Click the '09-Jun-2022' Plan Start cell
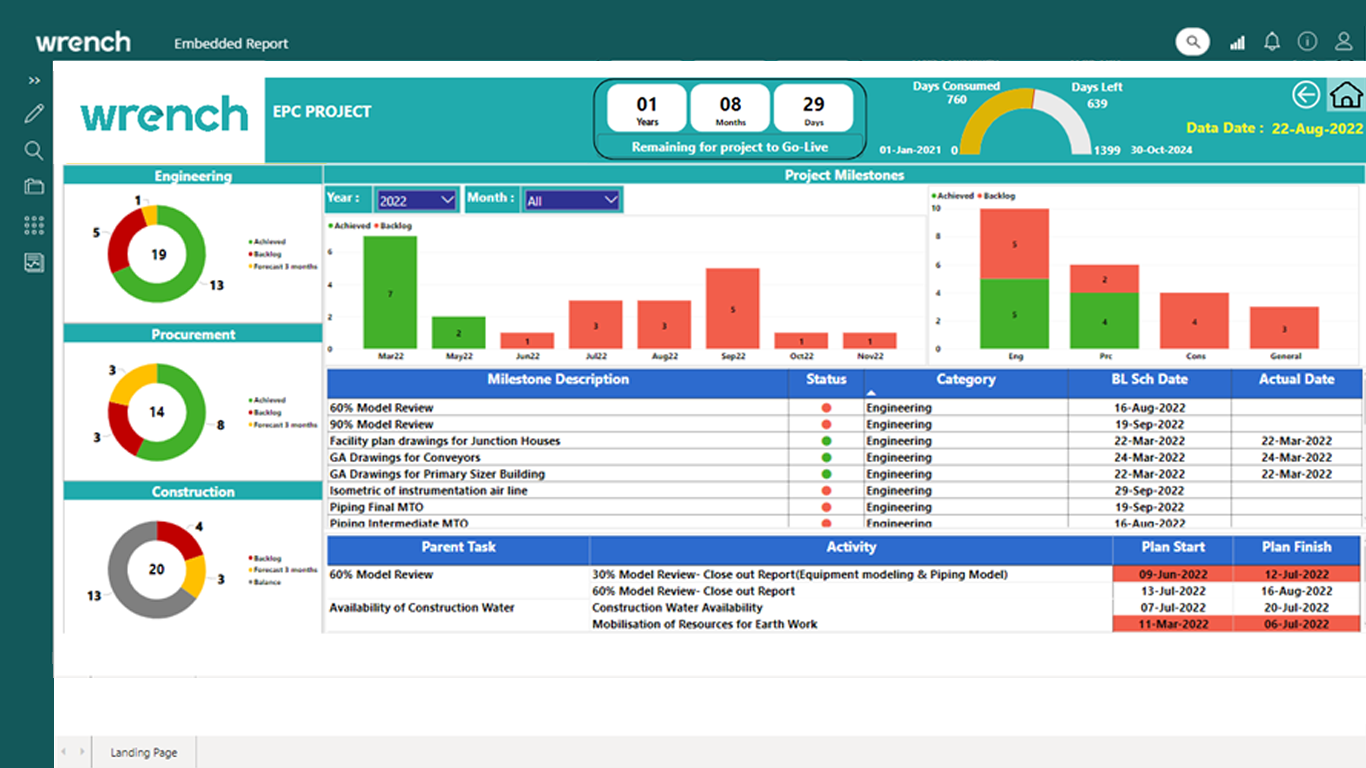Screen dimensions: 1366x768 click(x=1173, y=574)
